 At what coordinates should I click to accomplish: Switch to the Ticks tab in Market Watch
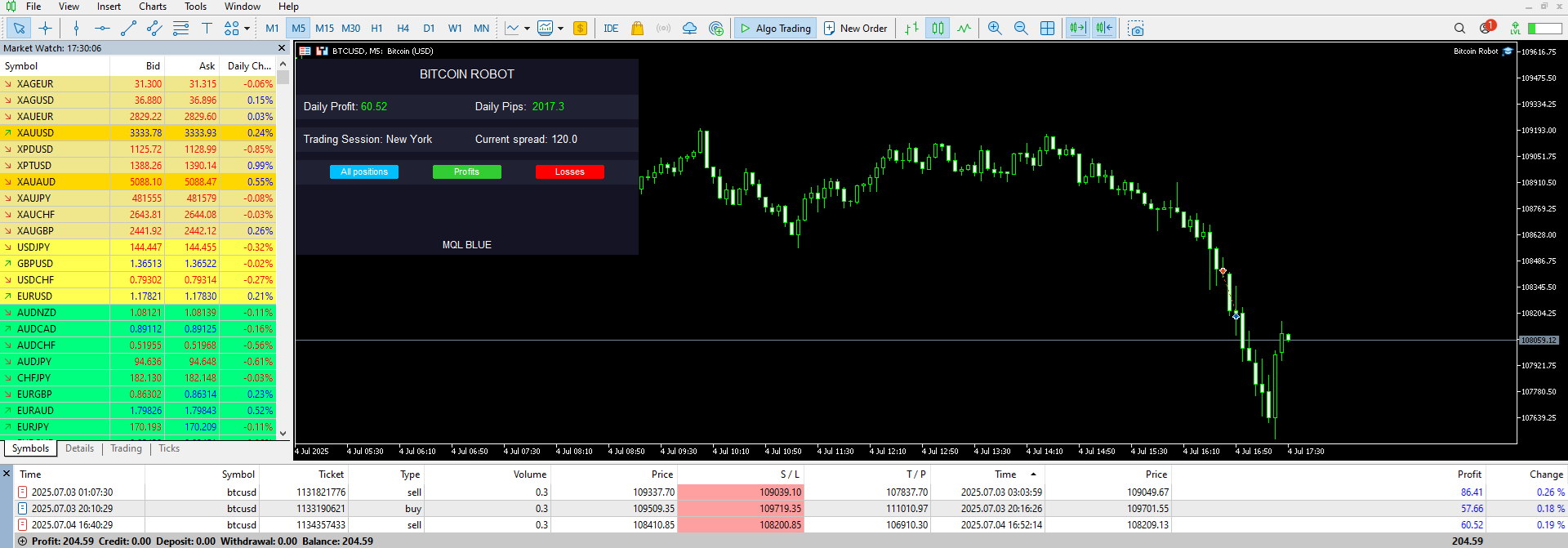tap(169, 448)
